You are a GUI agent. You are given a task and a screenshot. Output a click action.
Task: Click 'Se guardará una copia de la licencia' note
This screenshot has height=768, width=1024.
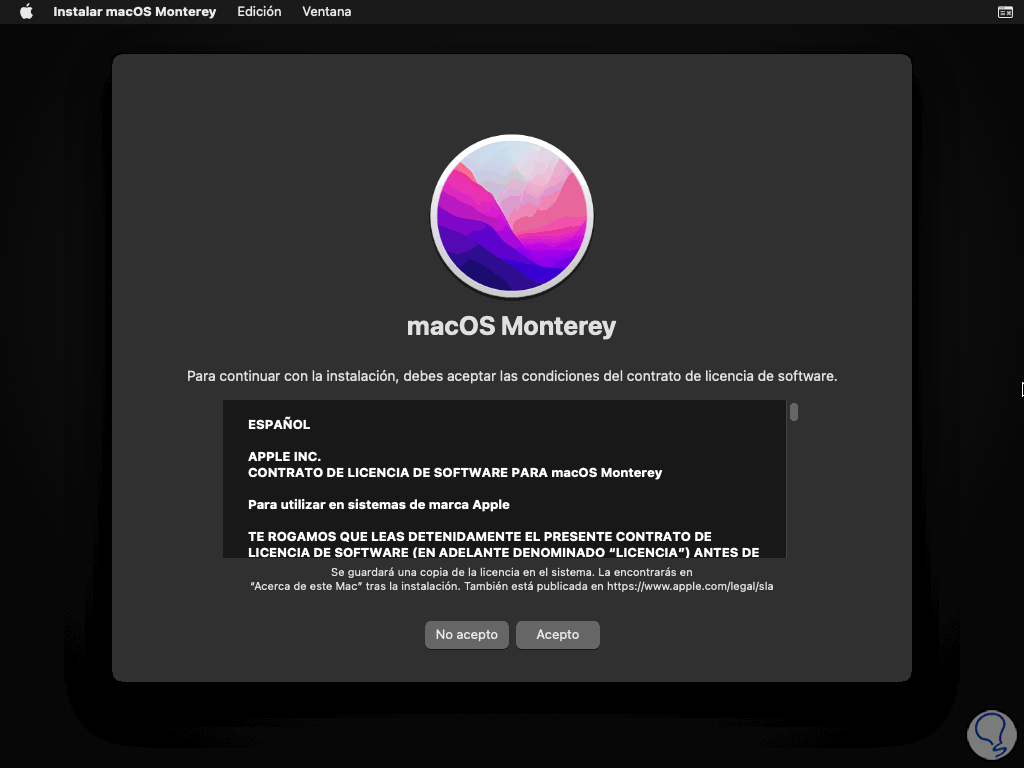pyautogui.click(x=512, y=572)
